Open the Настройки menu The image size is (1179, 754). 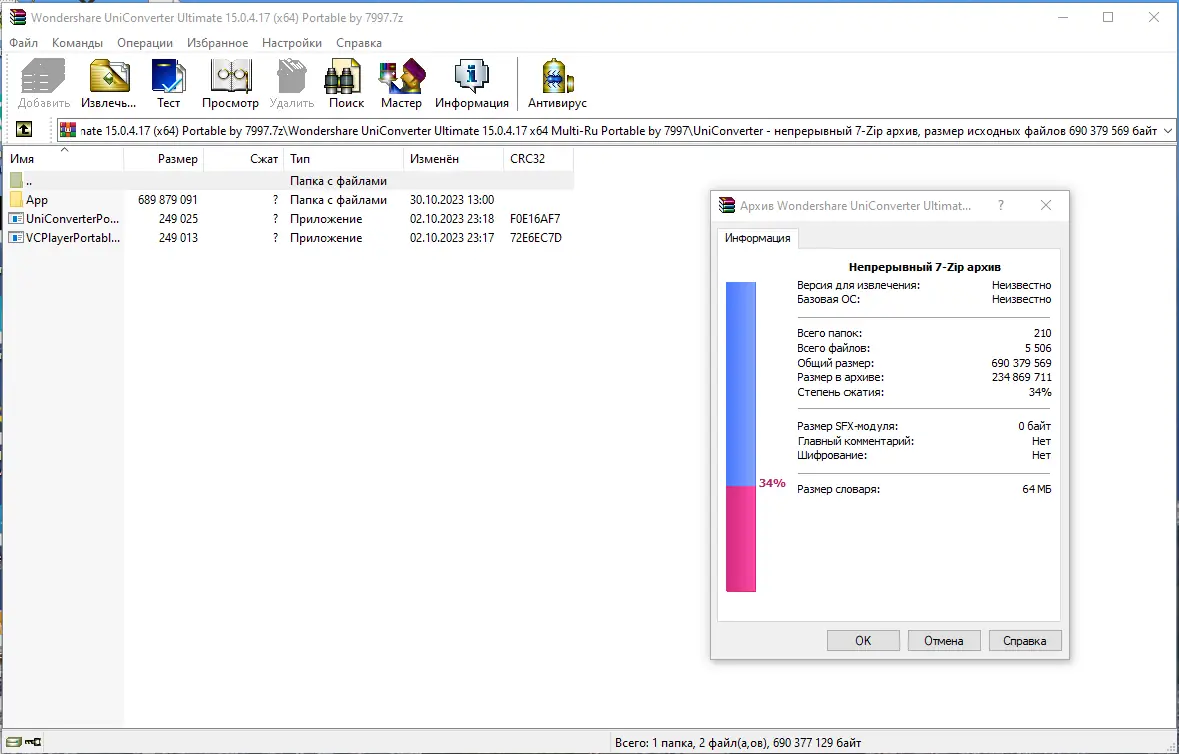[291, 43]
